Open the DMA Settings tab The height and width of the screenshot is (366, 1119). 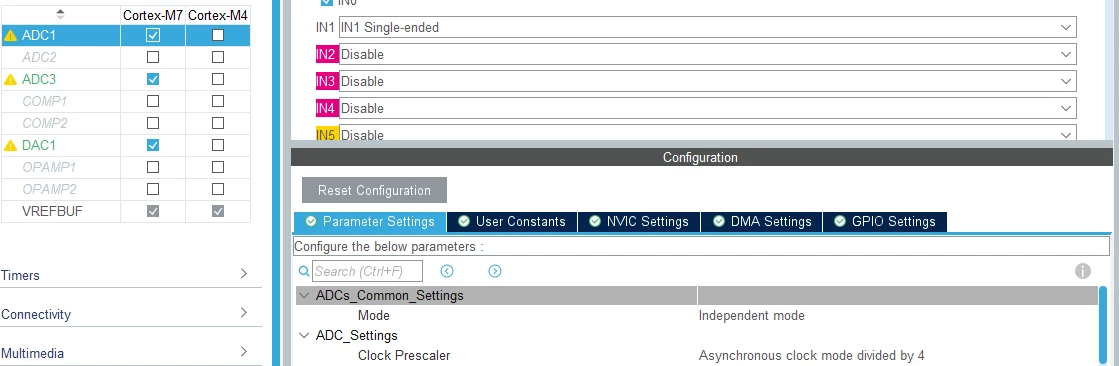tap(762, 222)
